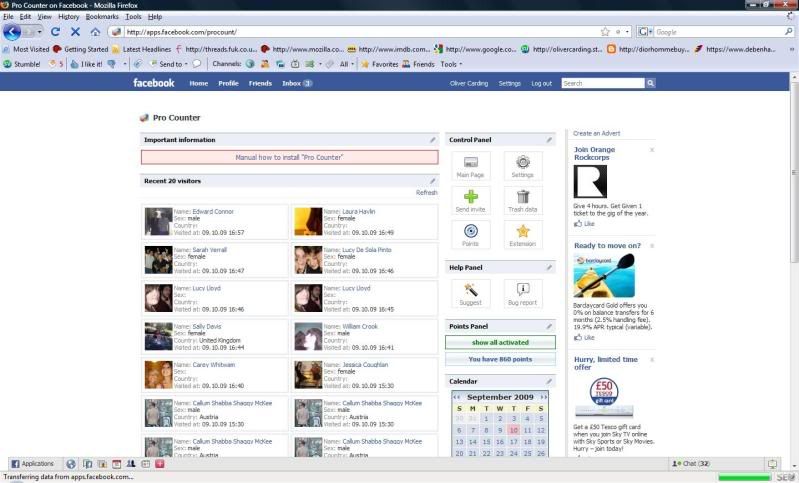This screenshot has width=799, height=483.
Task: Open the Help menu
Action: click(155, 16)
